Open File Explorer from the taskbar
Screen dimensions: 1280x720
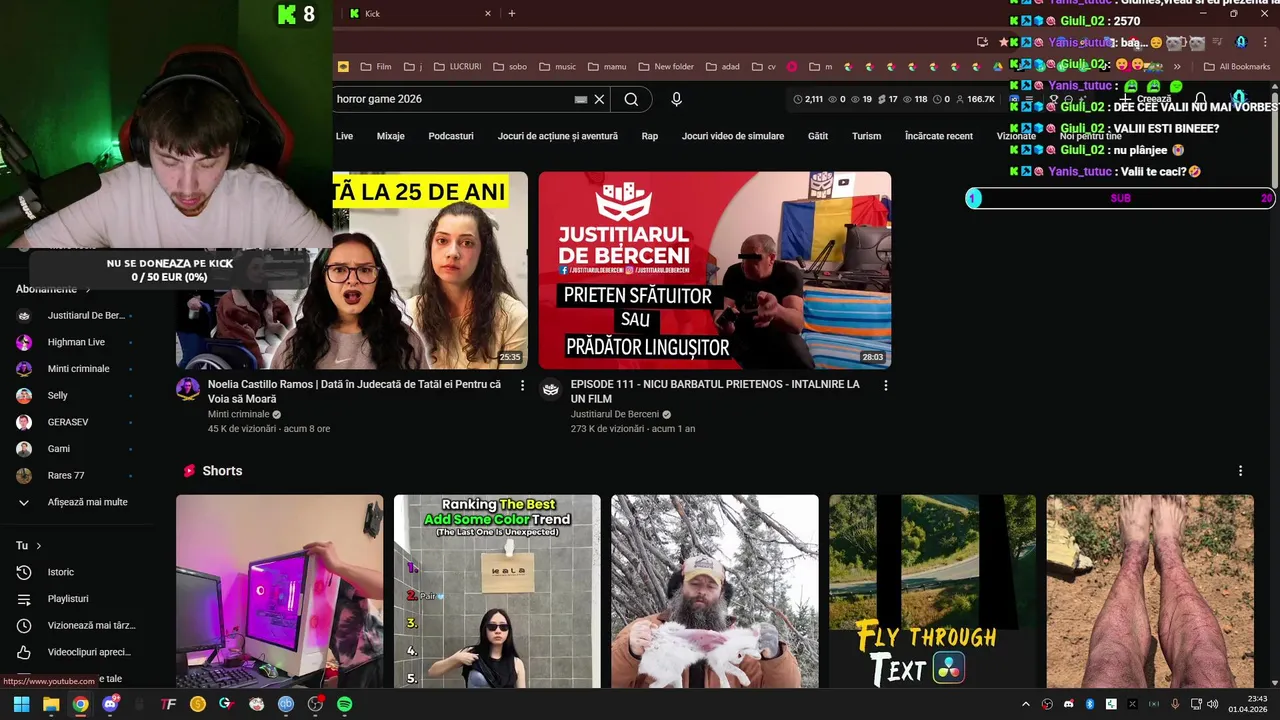[x=51, y=704]
